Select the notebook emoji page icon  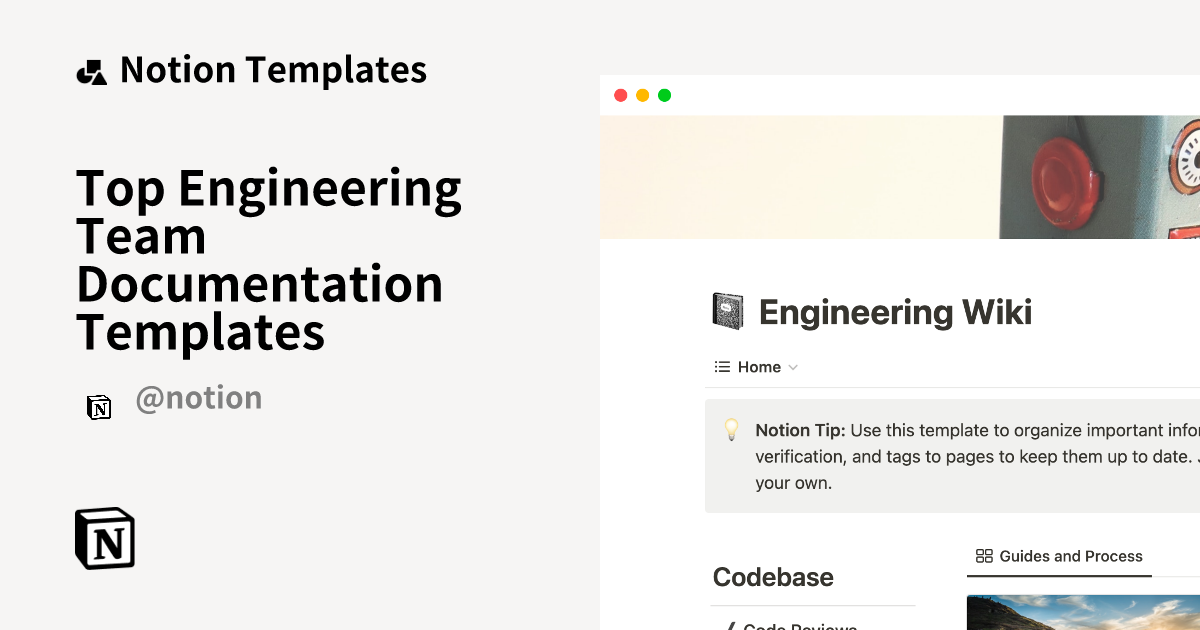tap(727, 310)
